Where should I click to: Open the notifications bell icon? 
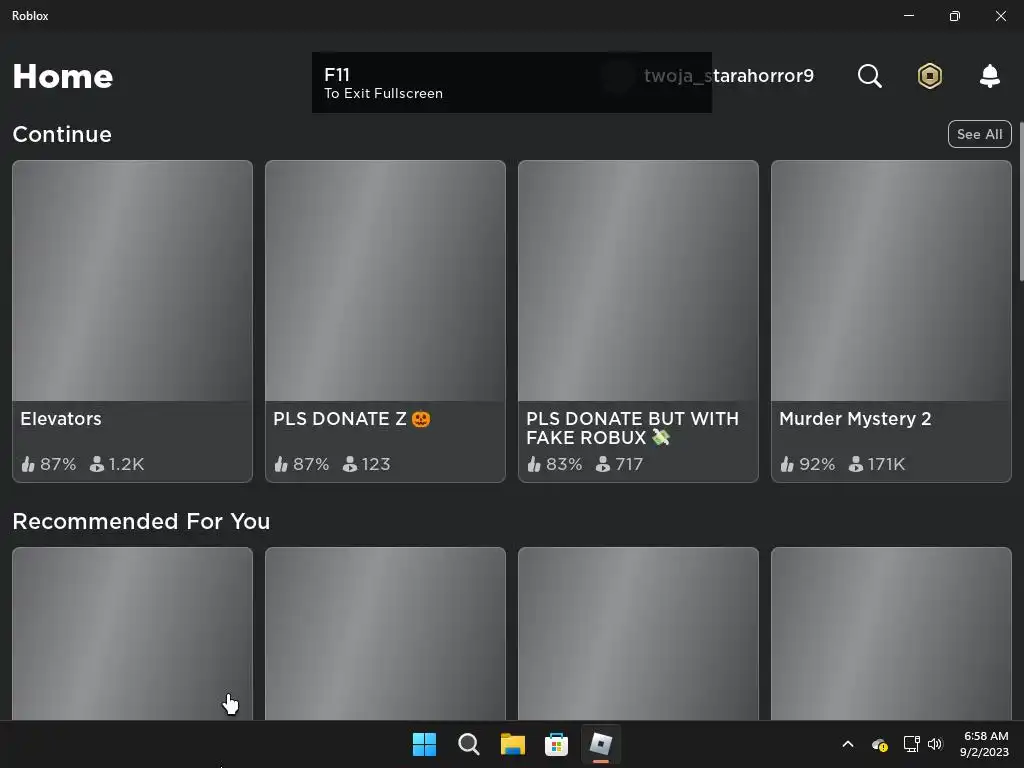click(990, 76)
